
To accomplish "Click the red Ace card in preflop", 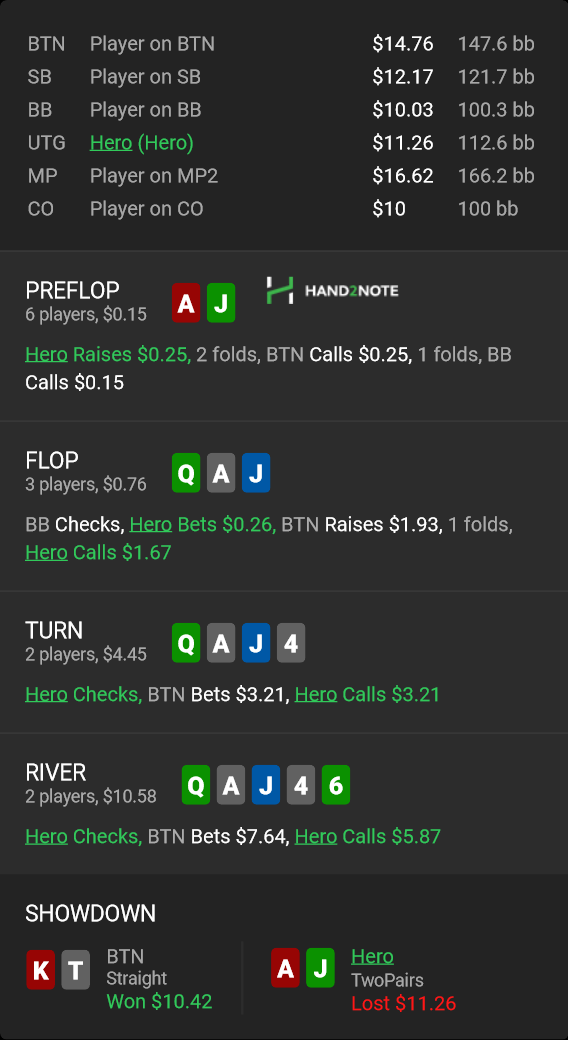I will (x=186, y=303).
